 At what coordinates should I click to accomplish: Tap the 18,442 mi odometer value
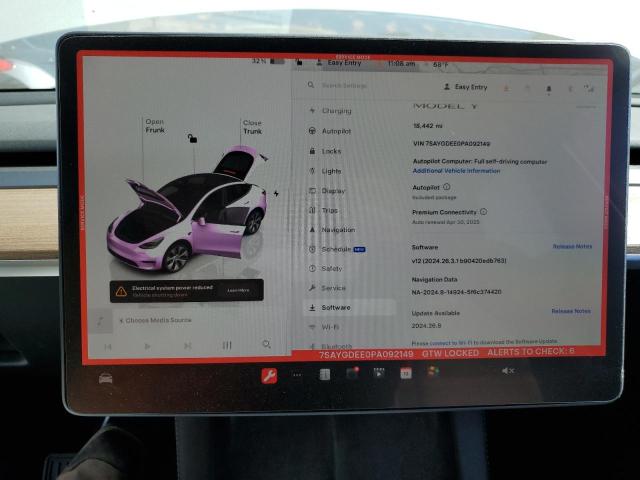pyautogui.click(x=427, y=126)
